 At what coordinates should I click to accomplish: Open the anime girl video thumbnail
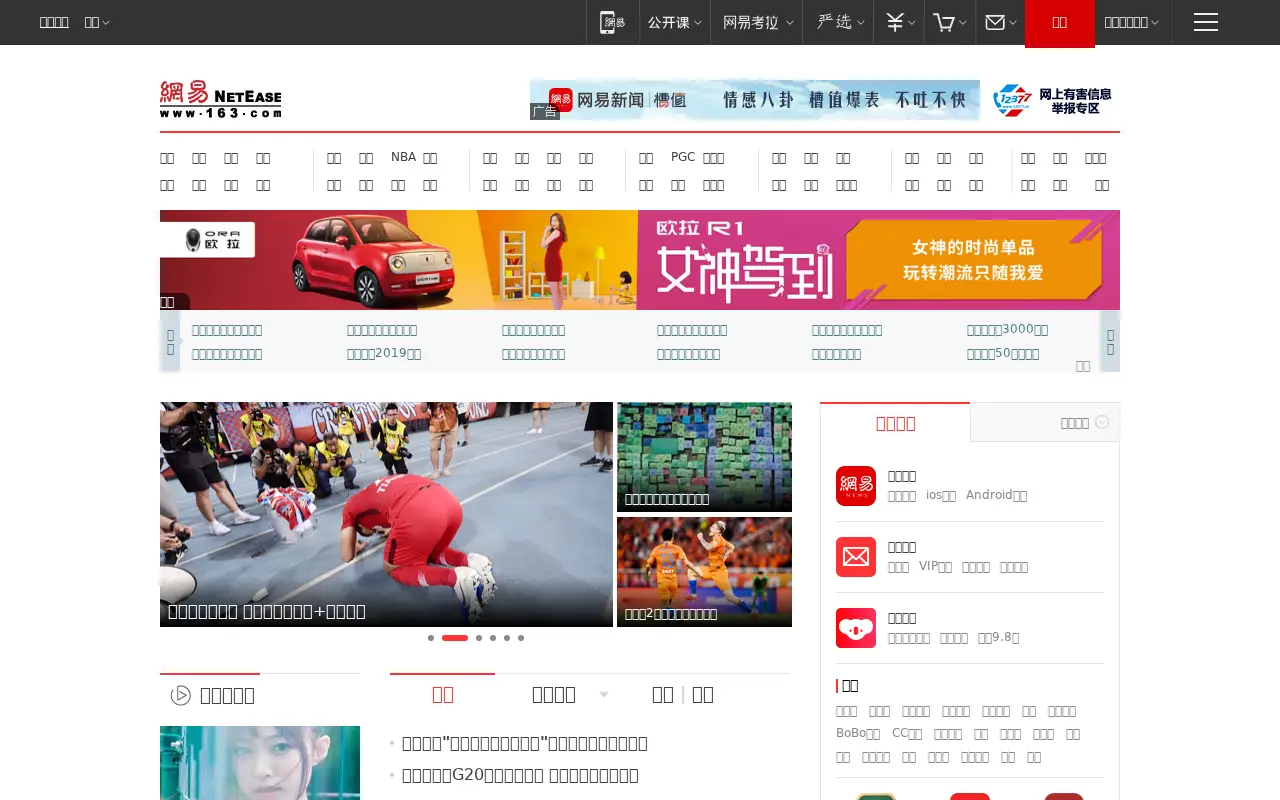[260, 763]
